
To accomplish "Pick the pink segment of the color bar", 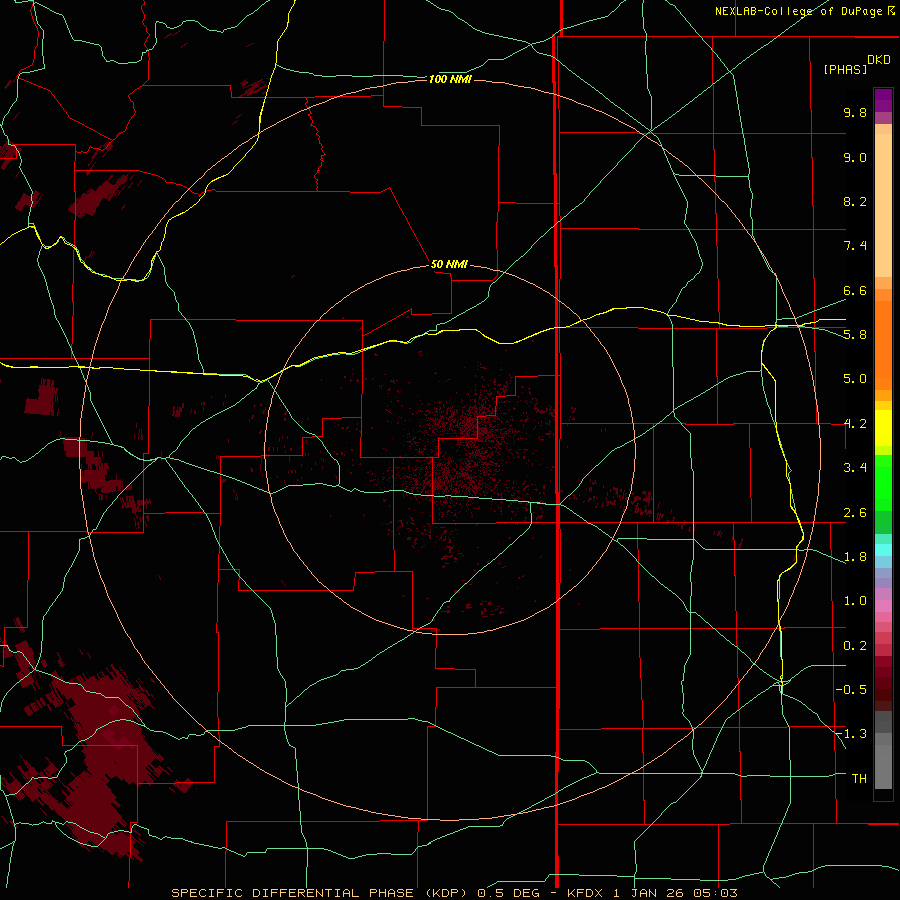I will point(883,606).
